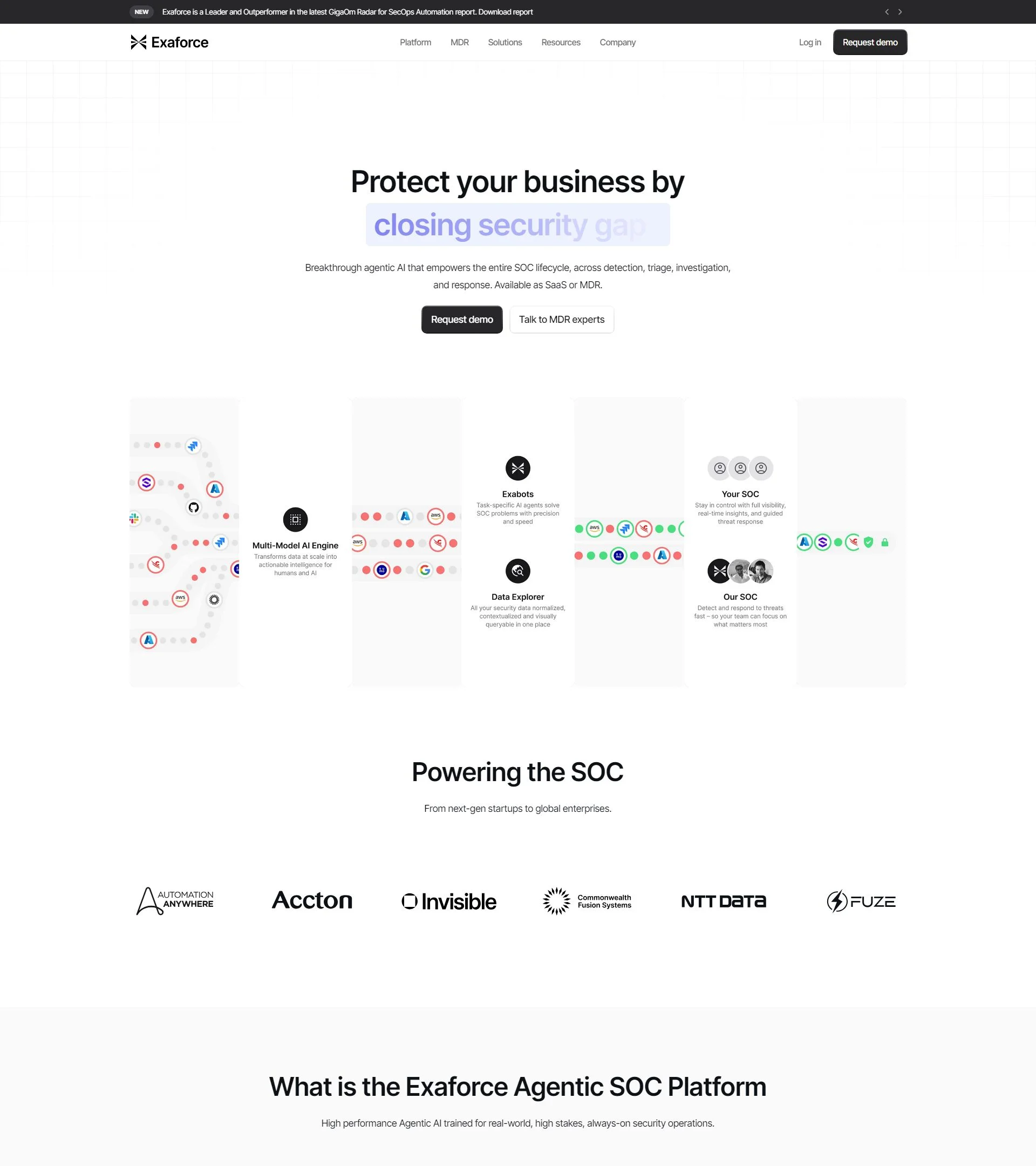The height and width of the screenshot is (1166, 1036).
Task: Expand the Company menu
Action: (x=617, y=42)
